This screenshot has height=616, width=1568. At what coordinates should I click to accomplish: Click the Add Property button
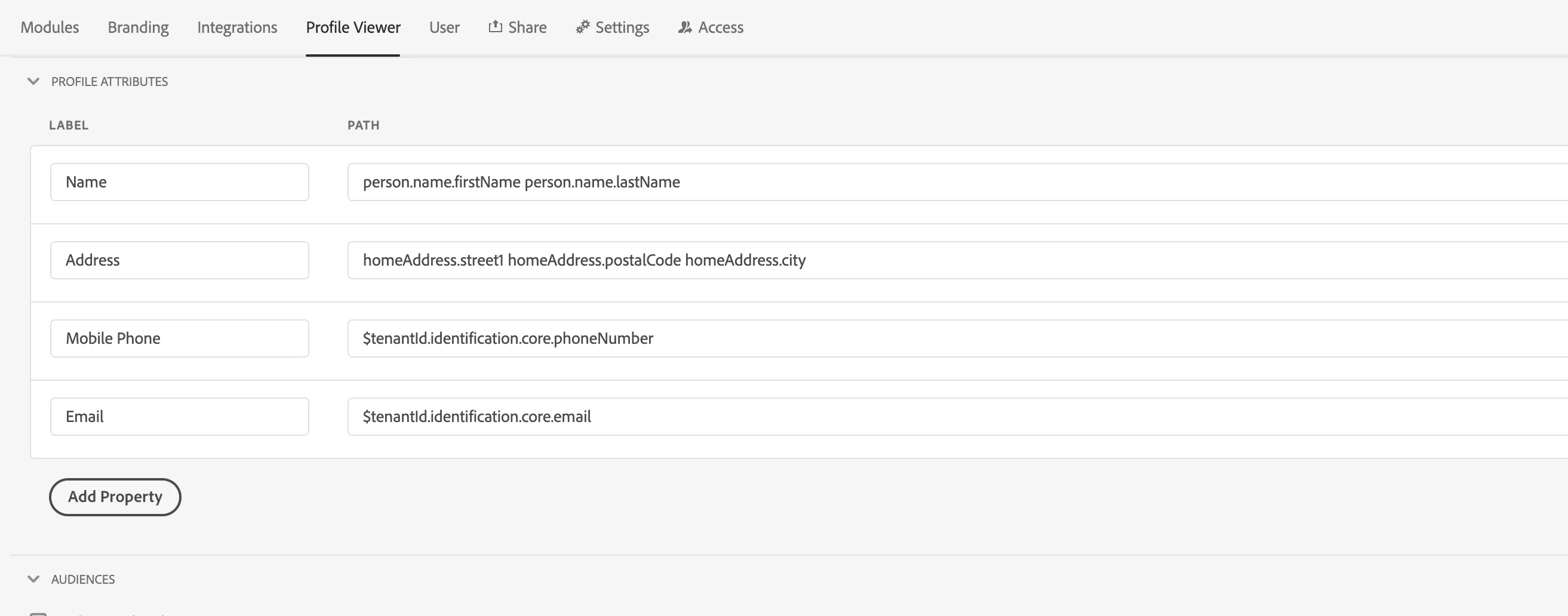115,497
